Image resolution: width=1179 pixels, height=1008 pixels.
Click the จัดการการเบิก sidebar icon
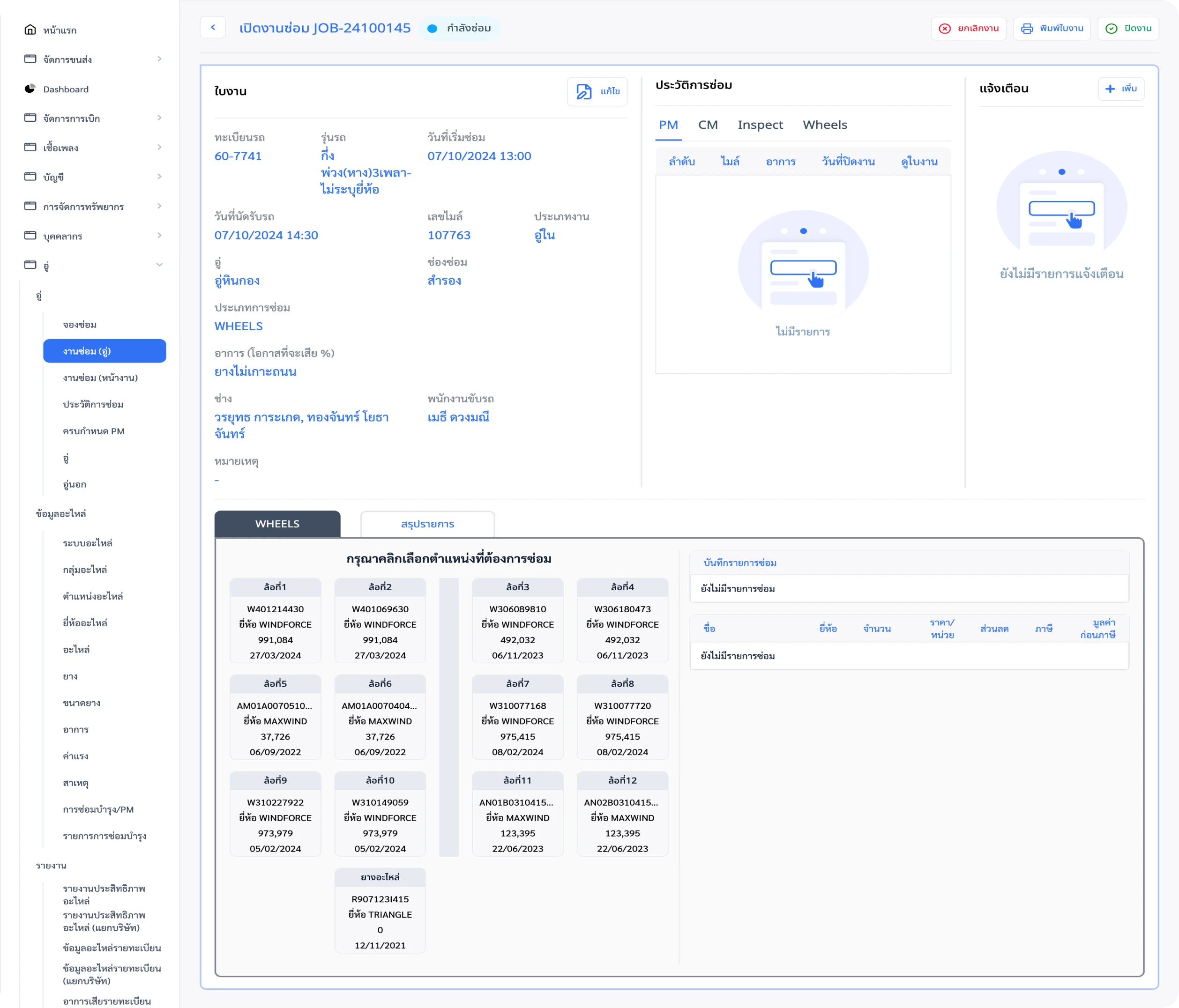(30, 118)
